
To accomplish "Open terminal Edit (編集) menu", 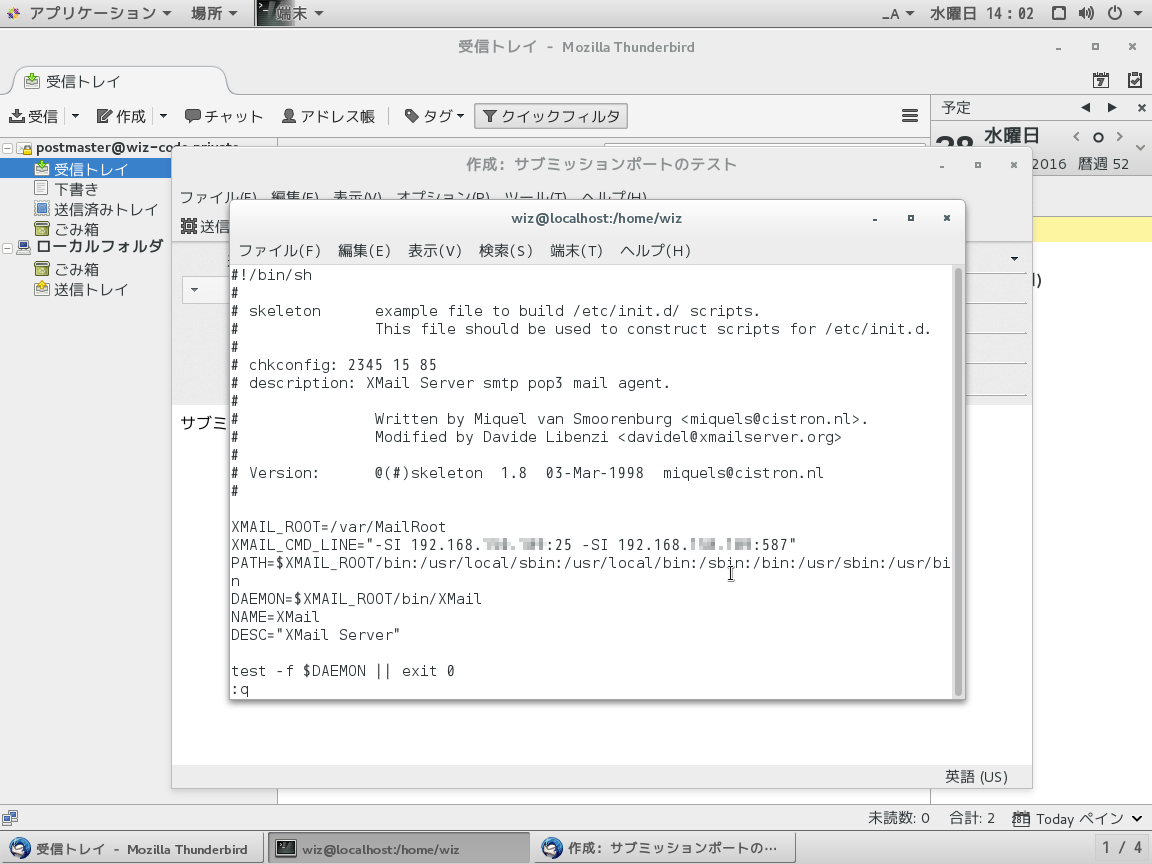I will [x=364, y=251].
